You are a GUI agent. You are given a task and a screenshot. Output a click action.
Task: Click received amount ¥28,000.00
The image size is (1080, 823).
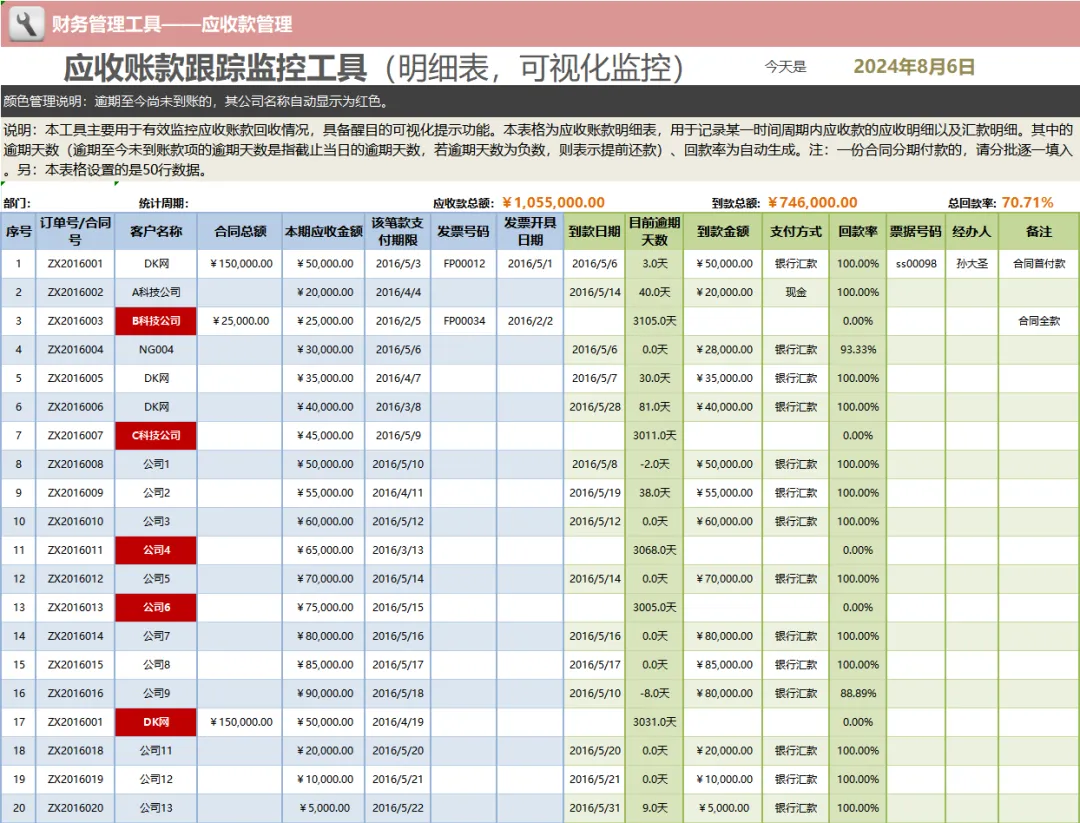click(723, 350)
